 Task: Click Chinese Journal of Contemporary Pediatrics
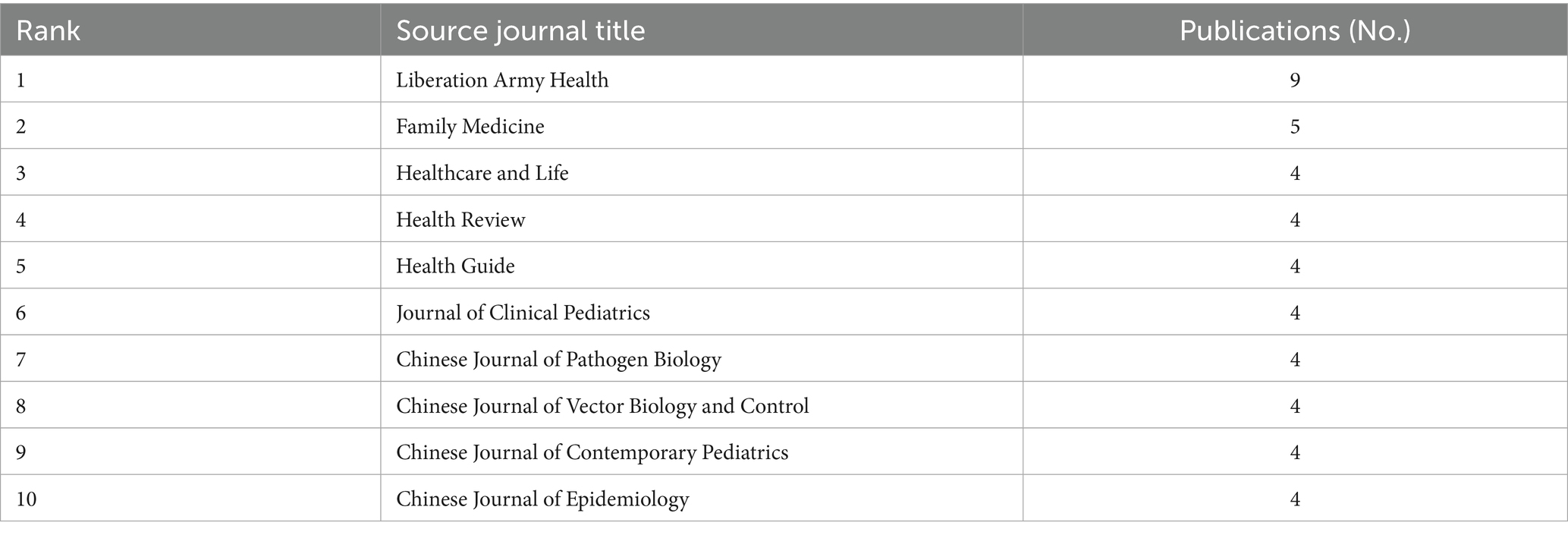(x=592, y=452)
